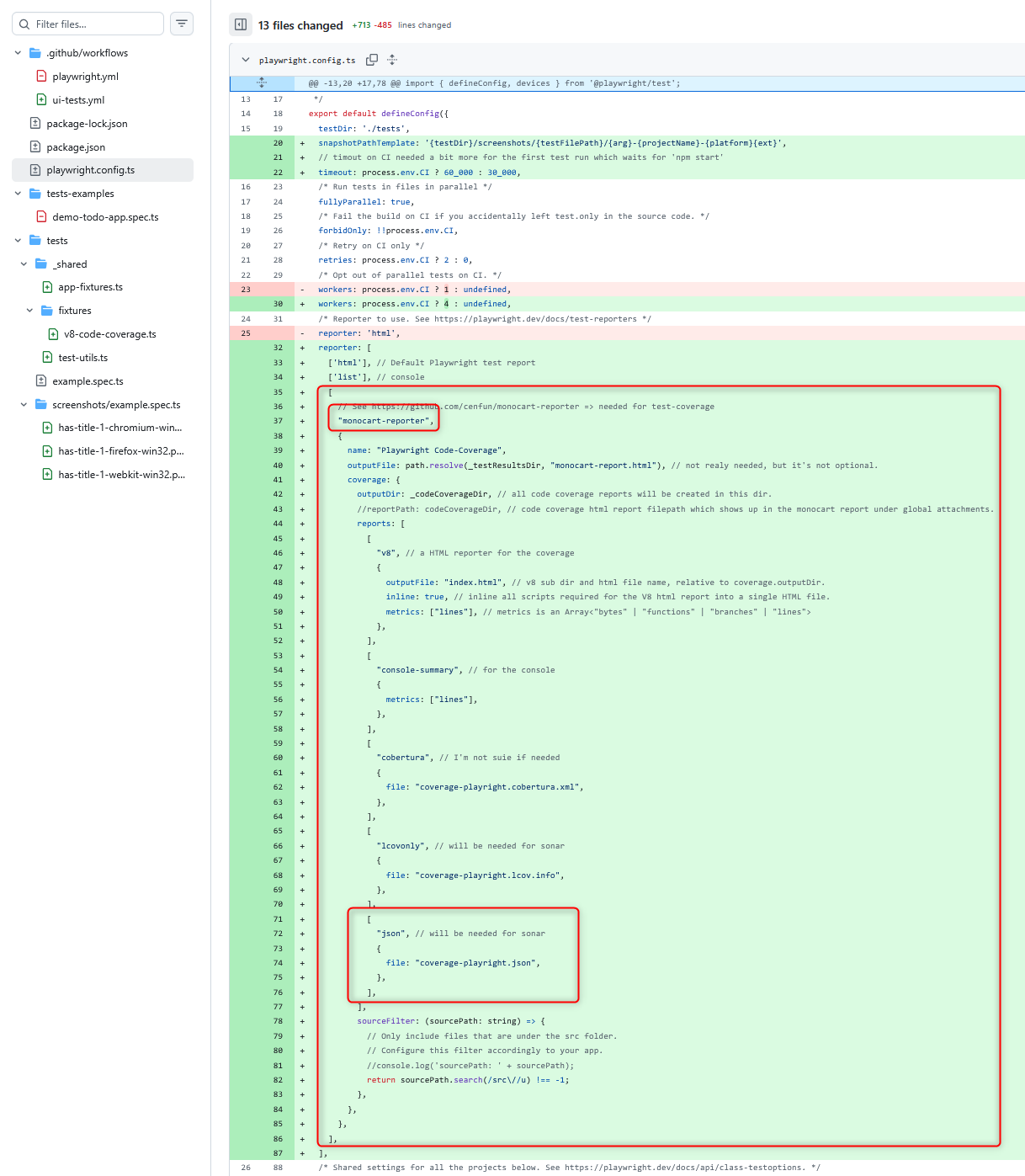Collapse the _shared folder
Image resolution: width=1025 pixels, height=1176 pixels.
[24, 264]
